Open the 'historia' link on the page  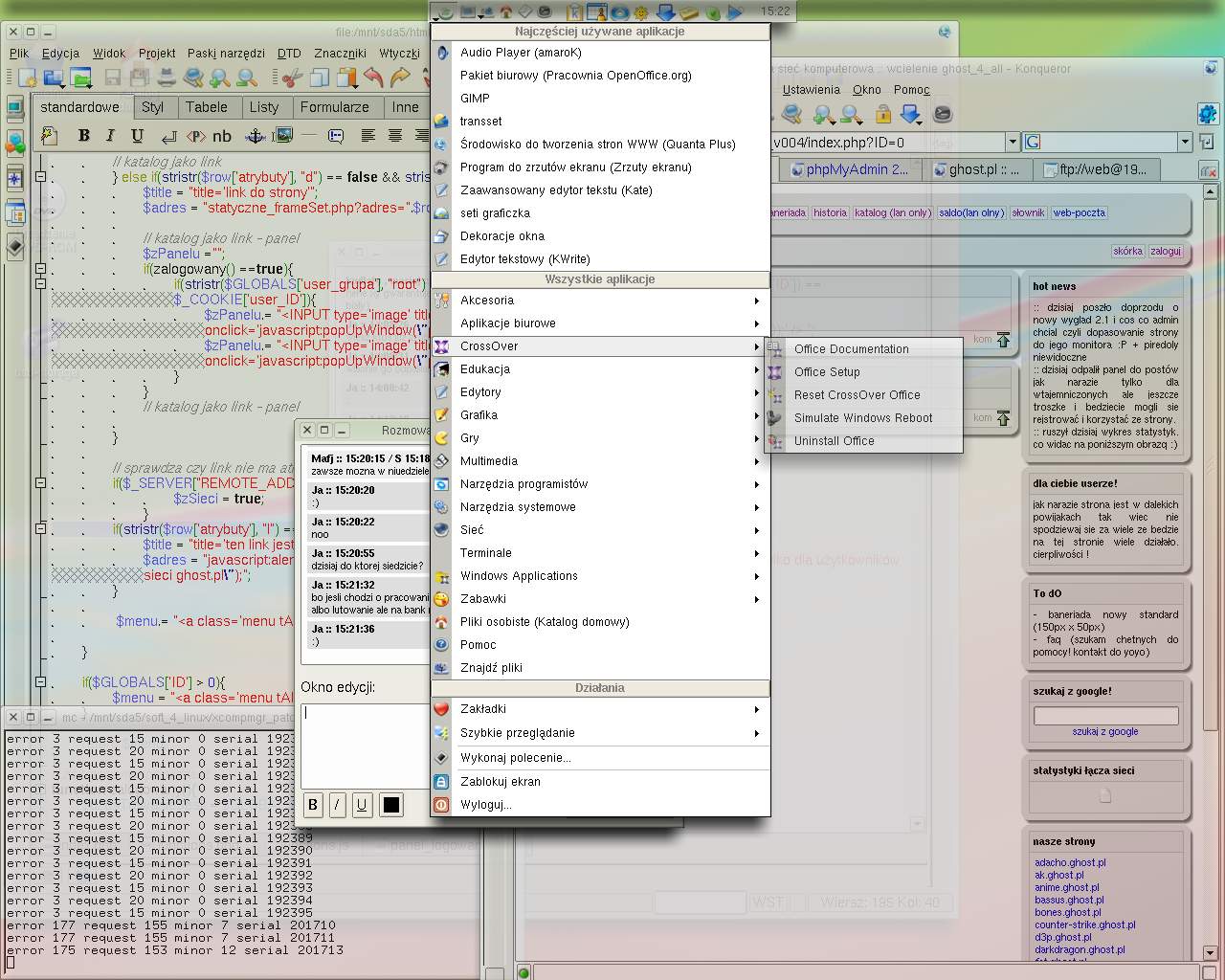click(x=830, y=212)
